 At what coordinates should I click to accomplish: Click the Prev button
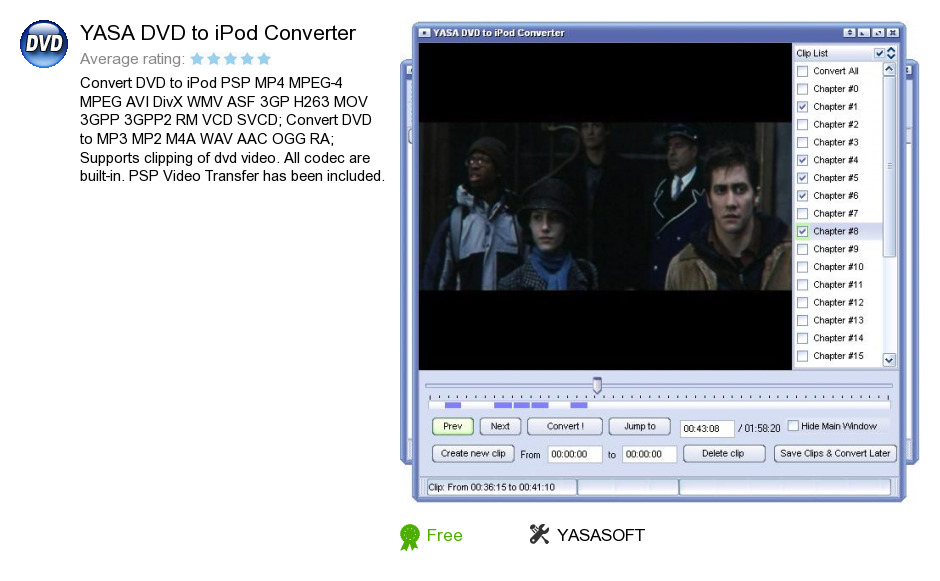click(x=453, y=426)
